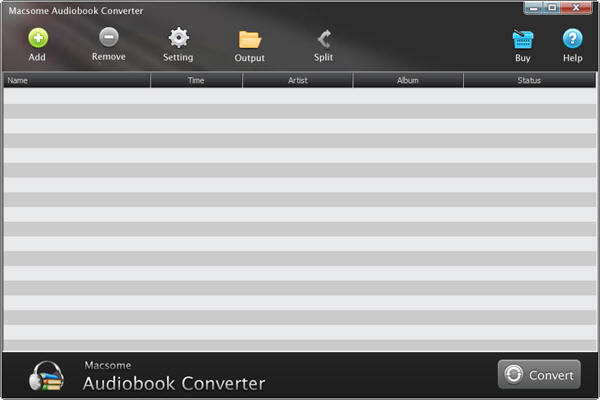This screenshot has height=400, width=600.
Task: Click the headphones and books logo icon
Action: [48, 376]
